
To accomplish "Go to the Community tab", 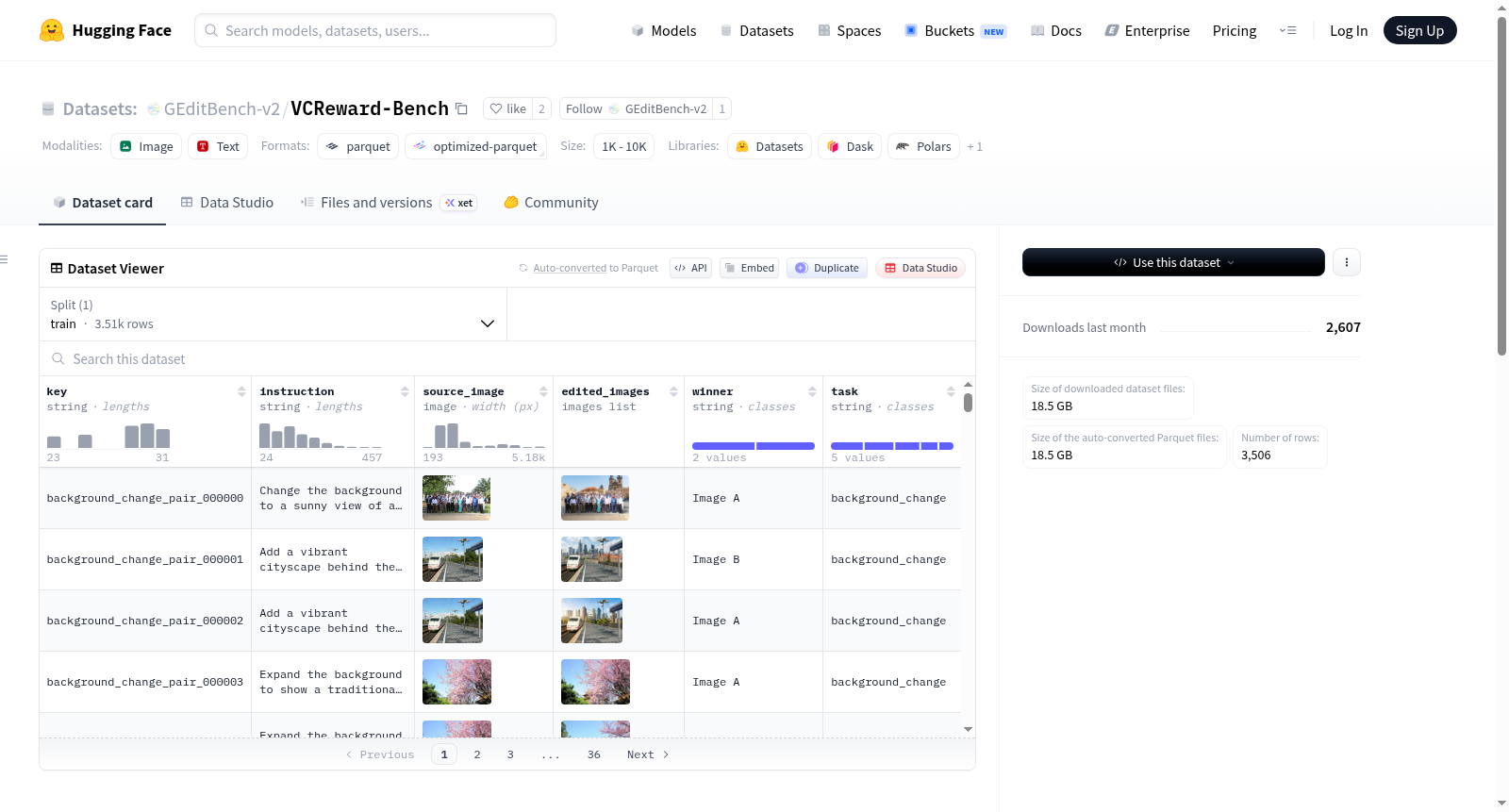I will pyautogui.click(x=552, y=202).
